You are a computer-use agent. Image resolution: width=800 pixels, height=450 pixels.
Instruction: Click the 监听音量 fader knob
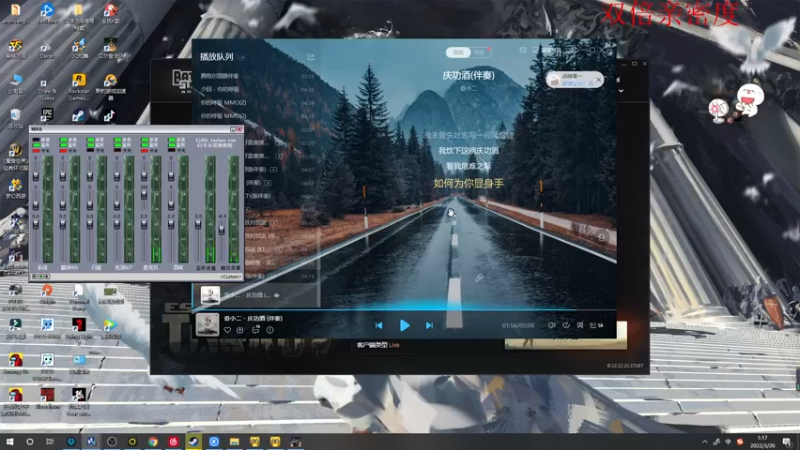[198, 224]
